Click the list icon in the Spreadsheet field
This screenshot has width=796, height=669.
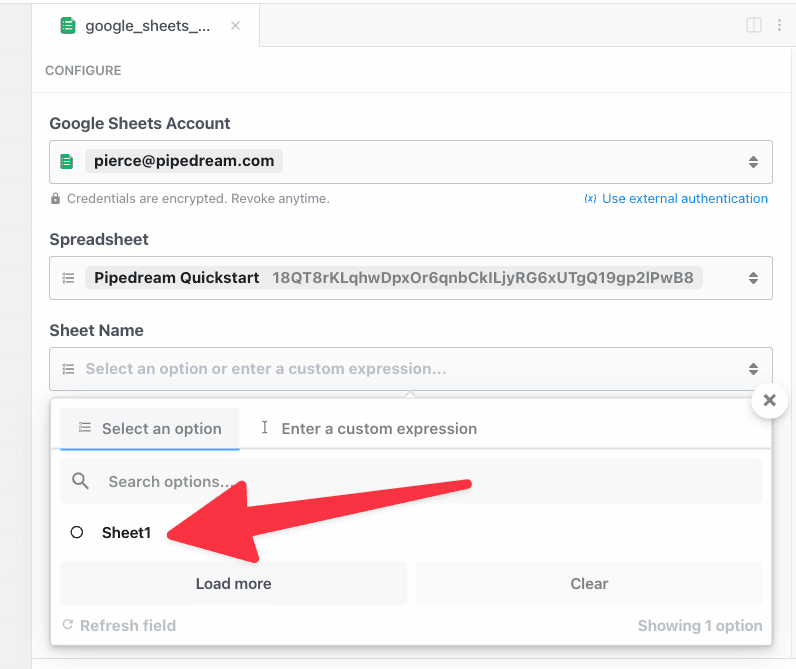[x=68, y=278]
